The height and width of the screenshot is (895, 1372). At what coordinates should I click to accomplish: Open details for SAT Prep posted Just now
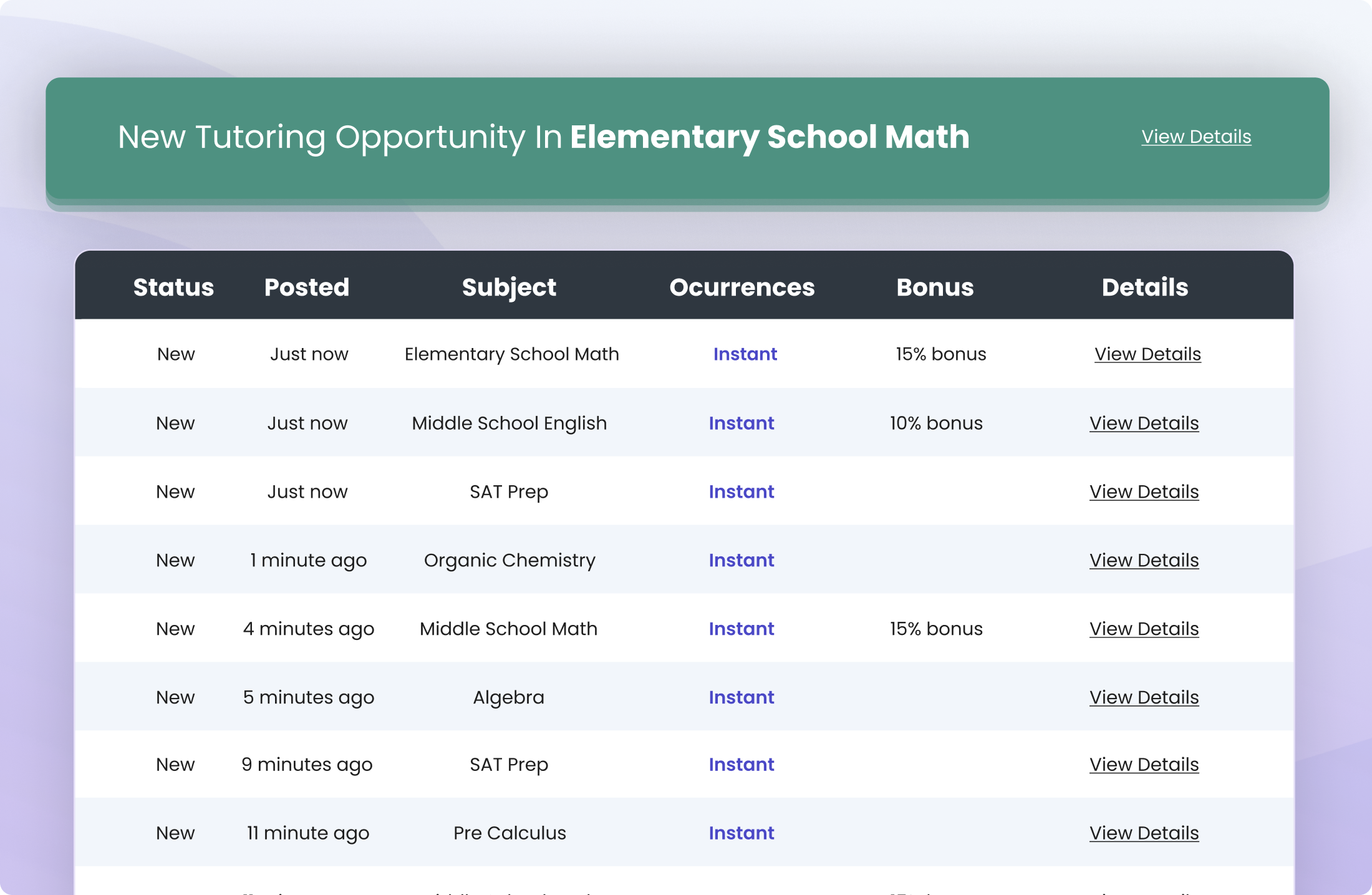click(x=1144, y=492)
